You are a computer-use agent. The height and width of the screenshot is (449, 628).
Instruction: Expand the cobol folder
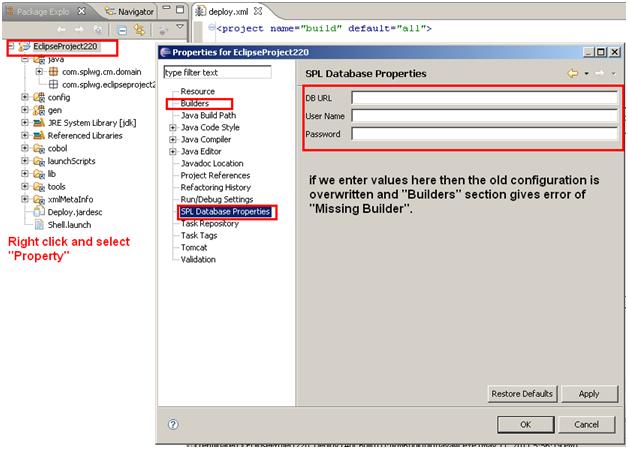(25, 148)
